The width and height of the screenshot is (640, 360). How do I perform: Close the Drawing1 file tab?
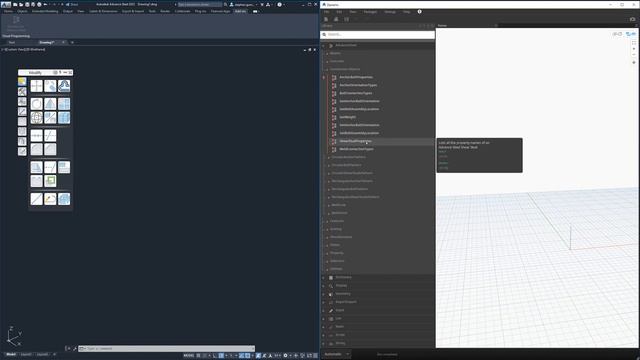(x=63, y=42)
